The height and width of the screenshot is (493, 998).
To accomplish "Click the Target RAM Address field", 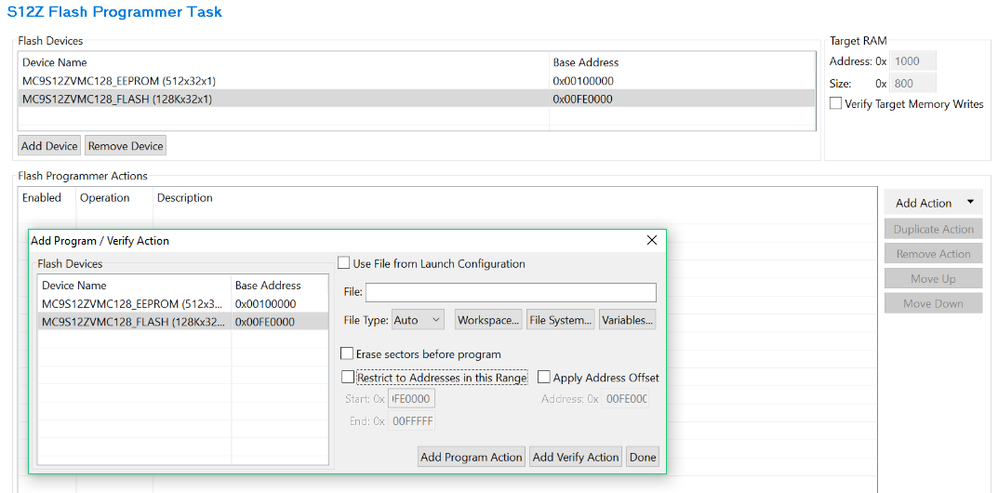I will coord(912,62).
